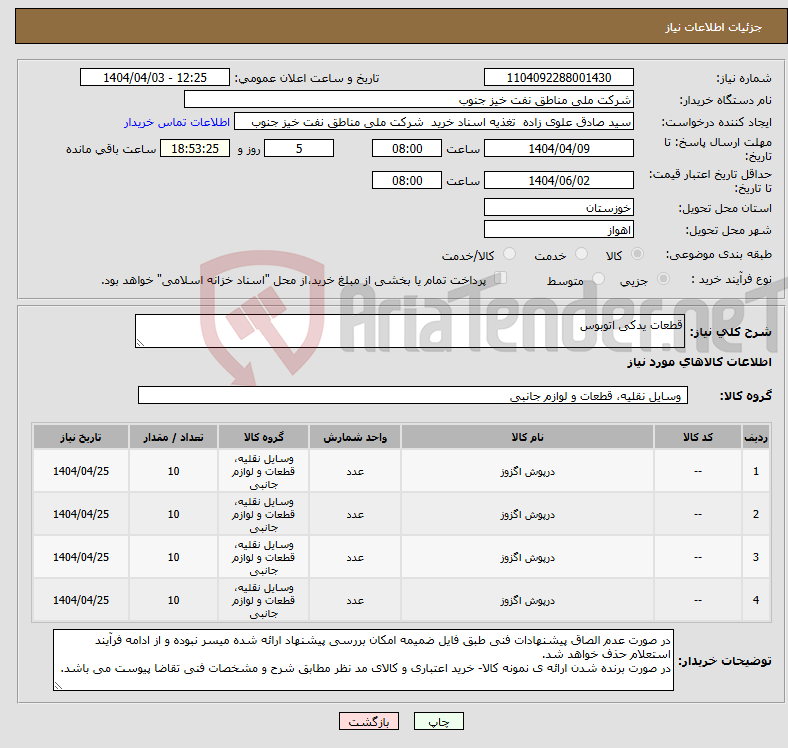Click the description text area قطعات یدکی اتوبوس
This screenshot has height=748, width=788.
[410, 331]
